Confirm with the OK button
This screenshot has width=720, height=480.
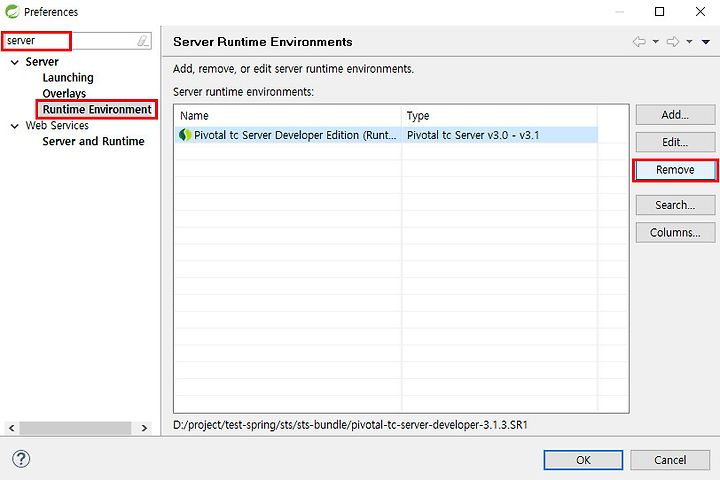coord(583,460)
